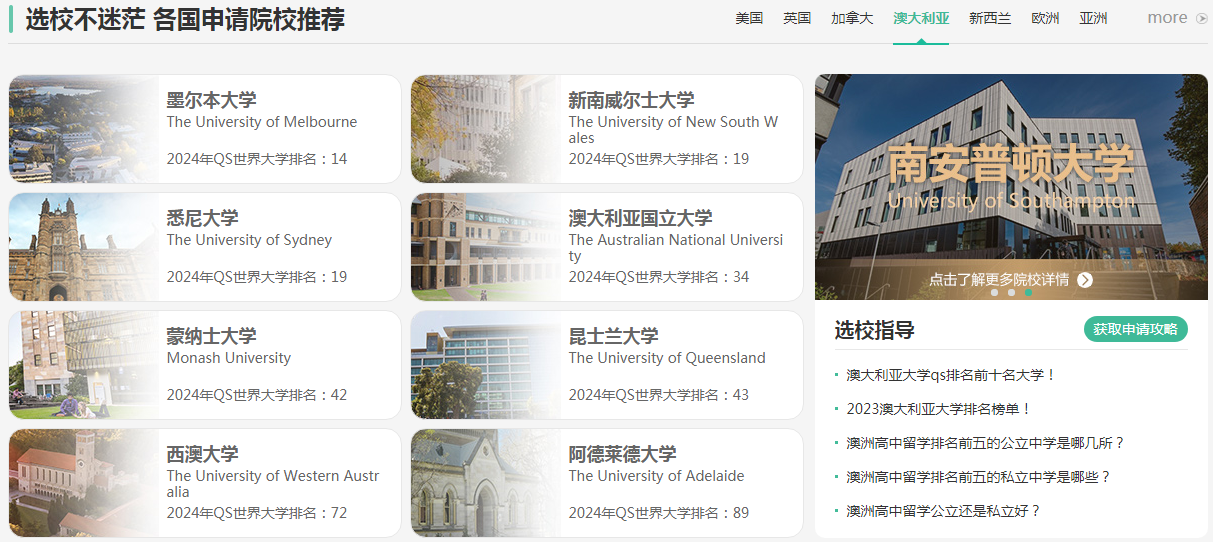
Task: Open the 新南威尔士大学 building thumbnail
Action: (486, 129)
